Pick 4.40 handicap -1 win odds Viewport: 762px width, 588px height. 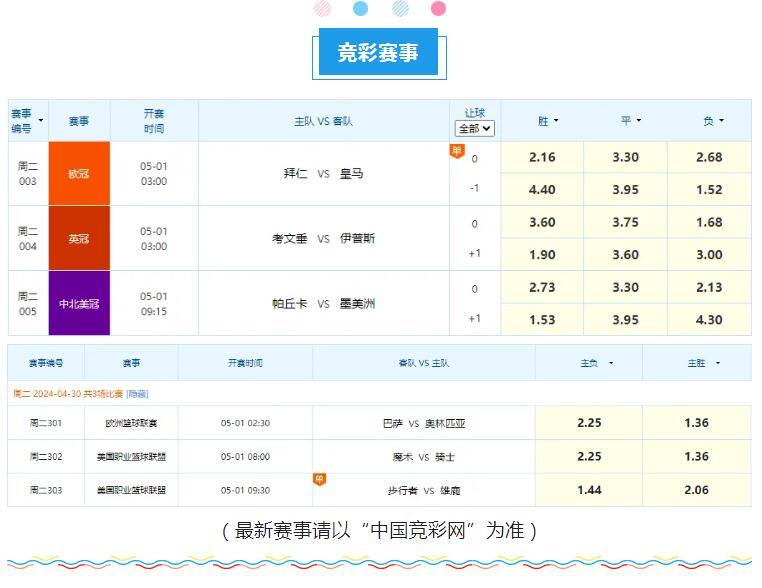[542, 190]
